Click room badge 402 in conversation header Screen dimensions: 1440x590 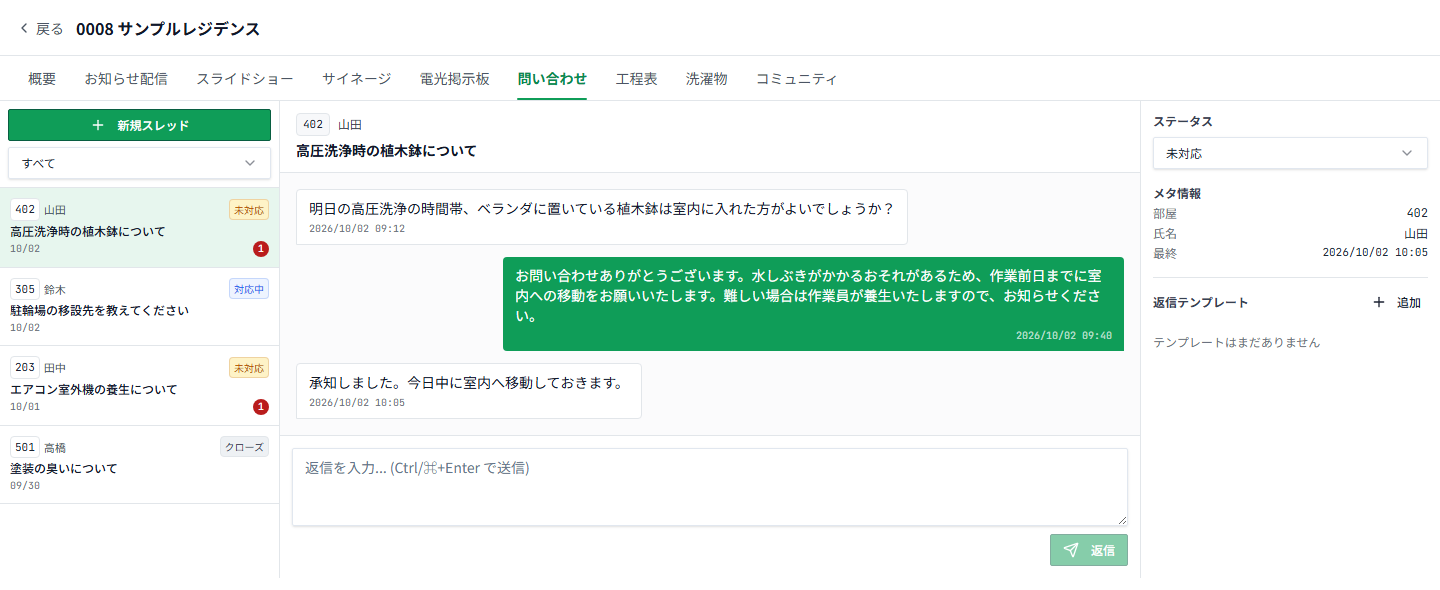pos(313,125)
